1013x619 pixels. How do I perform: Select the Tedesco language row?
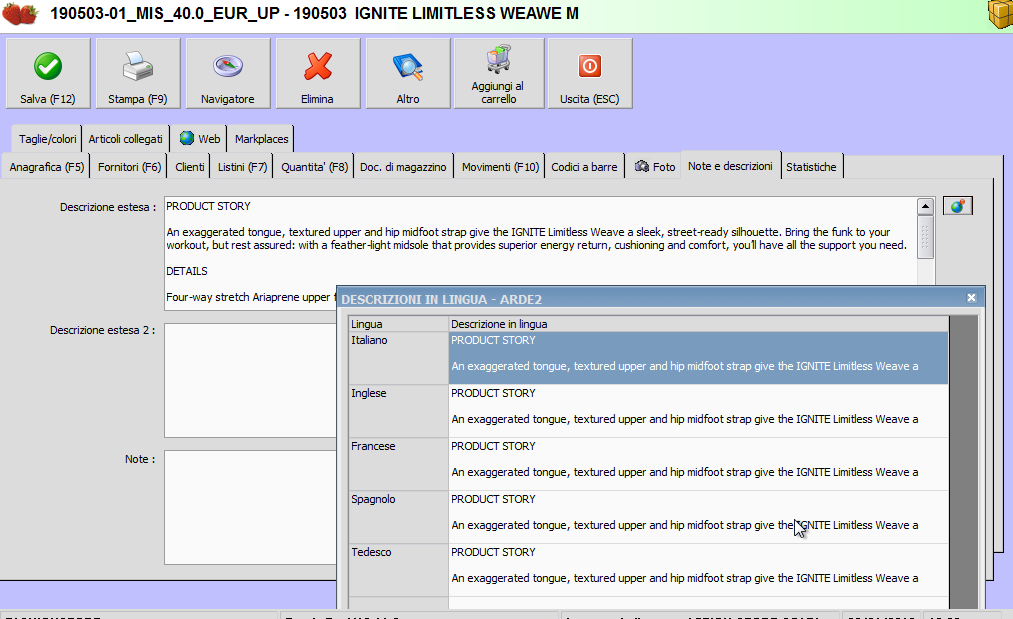tap(399, 570)
